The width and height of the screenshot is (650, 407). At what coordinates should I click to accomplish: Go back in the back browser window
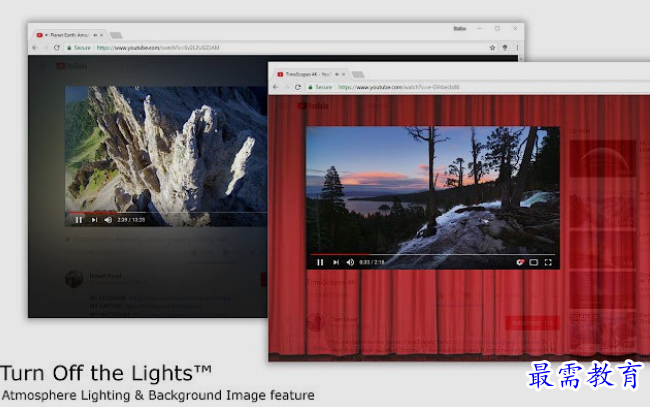pyautogui.click(x=35, y=48)
